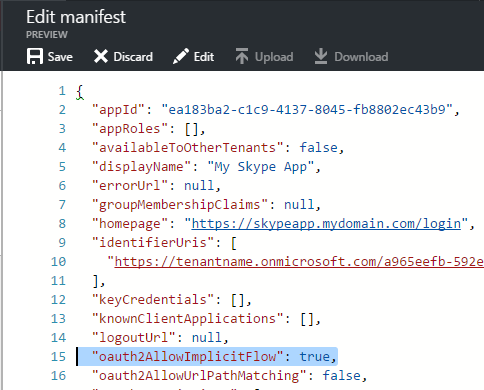Click the "appId" key on line 2

[118, 110]
